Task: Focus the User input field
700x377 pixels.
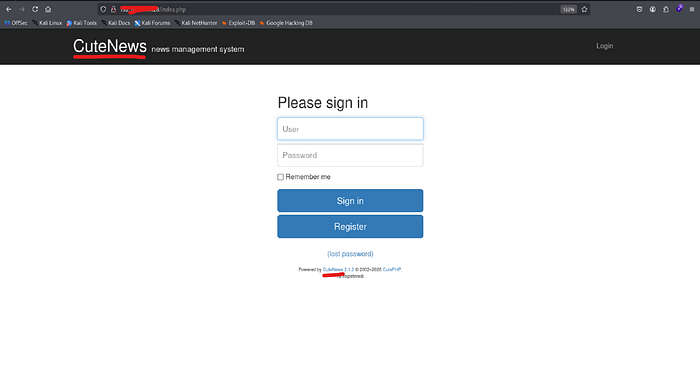Action: (350, 129)
